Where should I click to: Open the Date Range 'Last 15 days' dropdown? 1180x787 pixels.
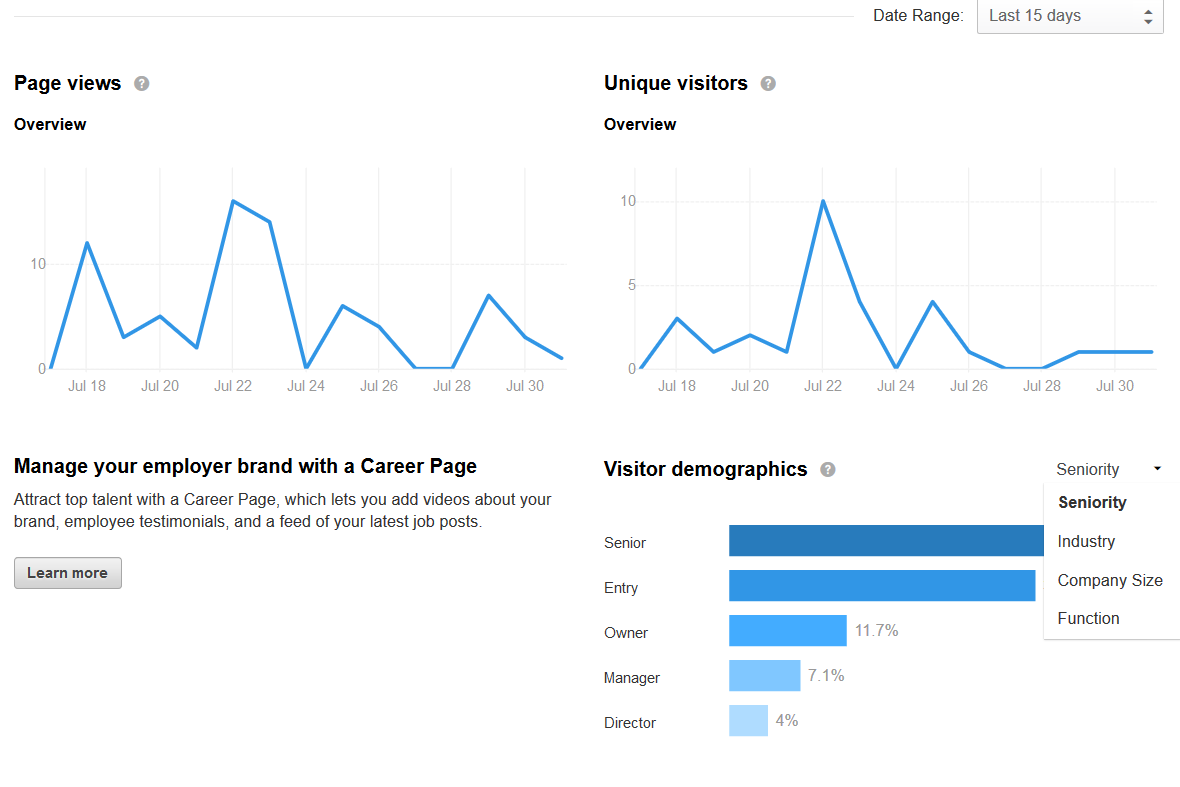coord(1070,16)
